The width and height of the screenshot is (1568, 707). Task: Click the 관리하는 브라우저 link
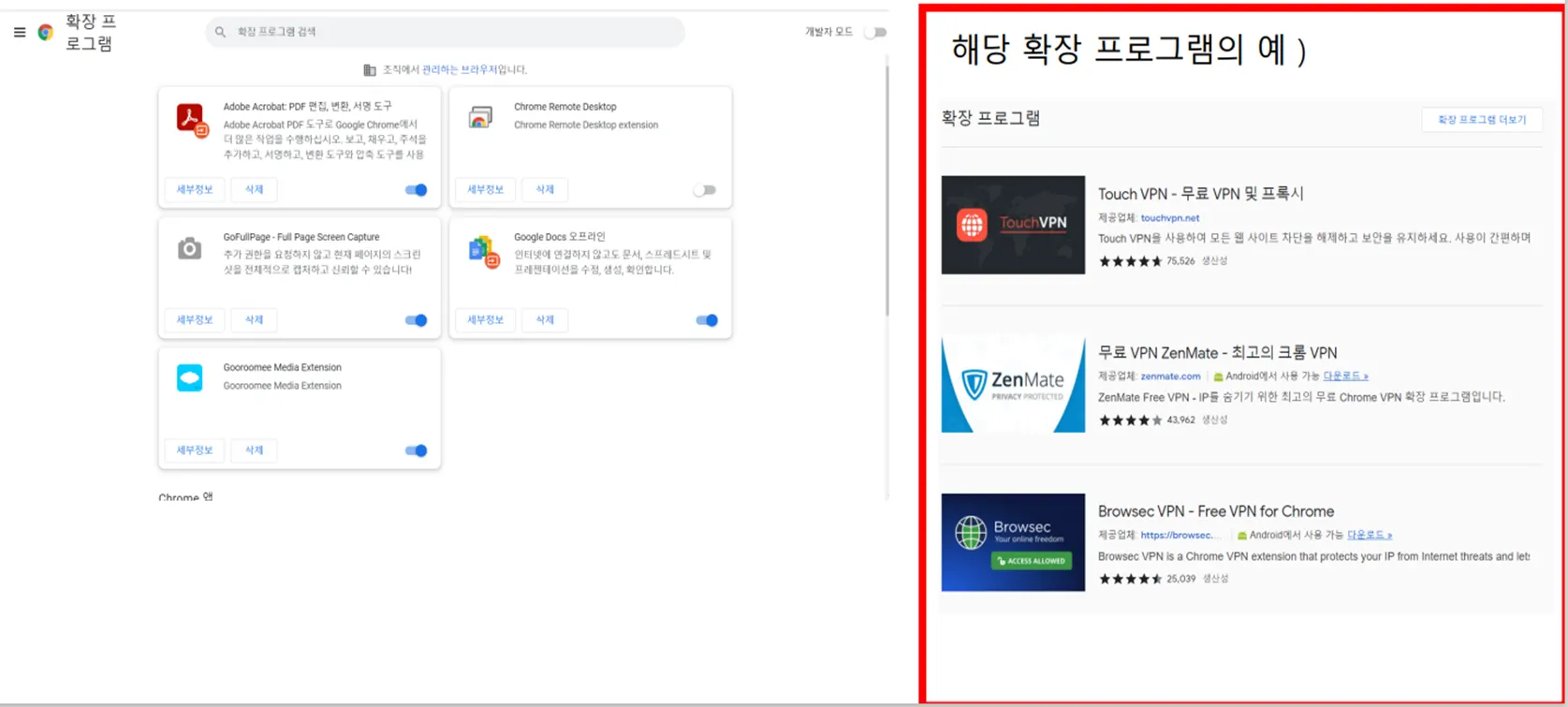(x=460, y=70)
